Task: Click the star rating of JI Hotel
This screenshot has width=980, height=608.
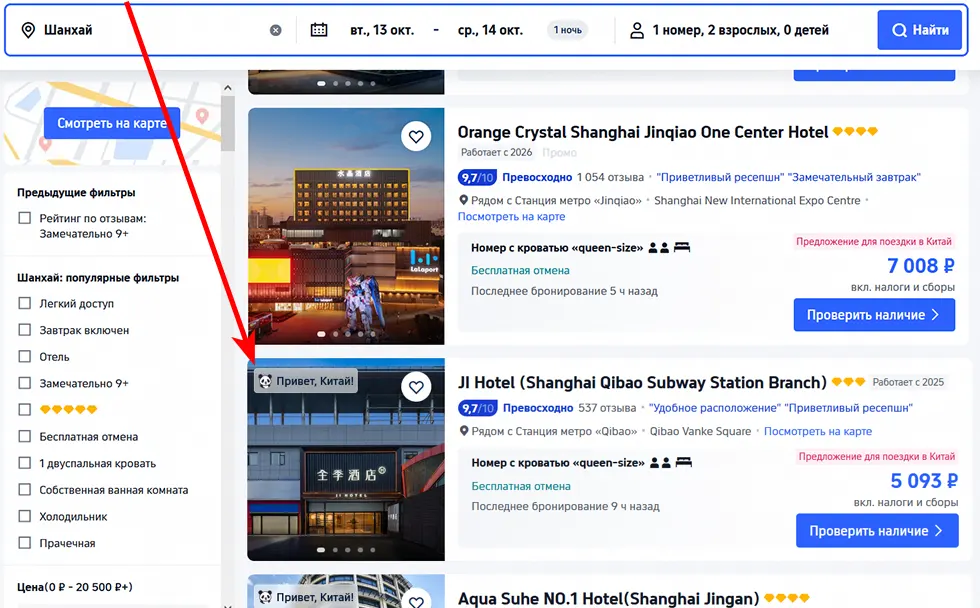Action: pos(849,382)
